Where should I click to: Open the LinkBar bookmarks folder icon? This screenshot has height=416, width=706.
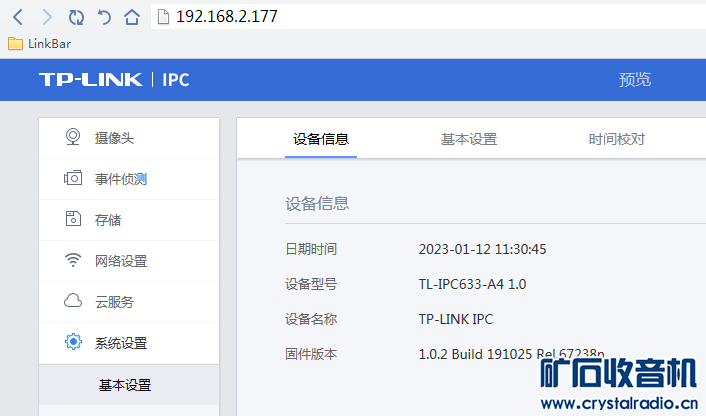coord(15,44)
